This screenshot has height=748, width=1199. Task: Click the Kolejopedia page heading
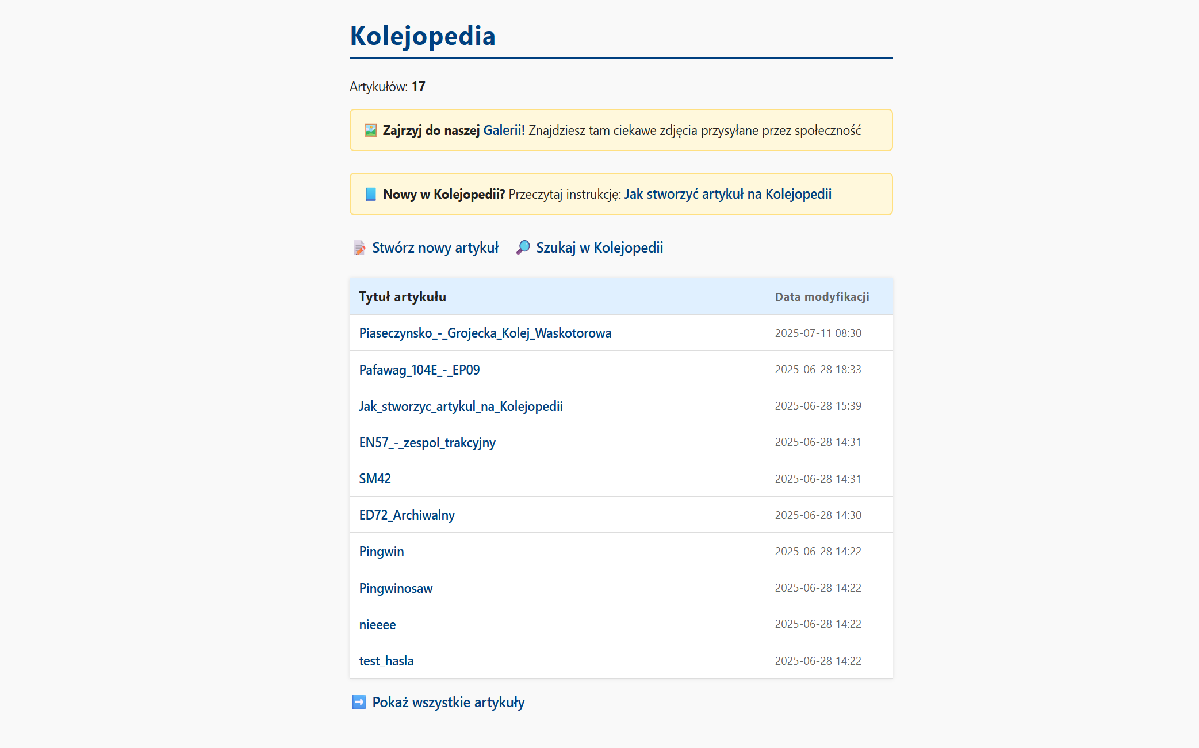tap(423, 36)
